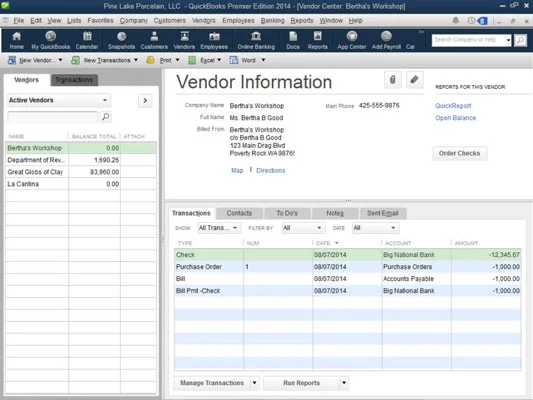Open the Snapshots icon
Image resolution: width=533 pixels, height=400 pixels.
(x=121, y=40)
